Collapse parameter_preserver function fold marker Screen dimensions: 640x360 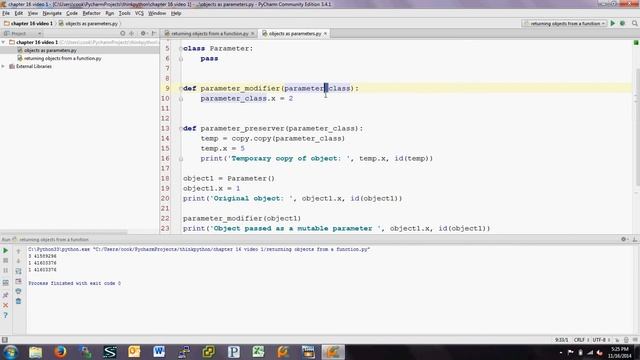coord(180,129)
